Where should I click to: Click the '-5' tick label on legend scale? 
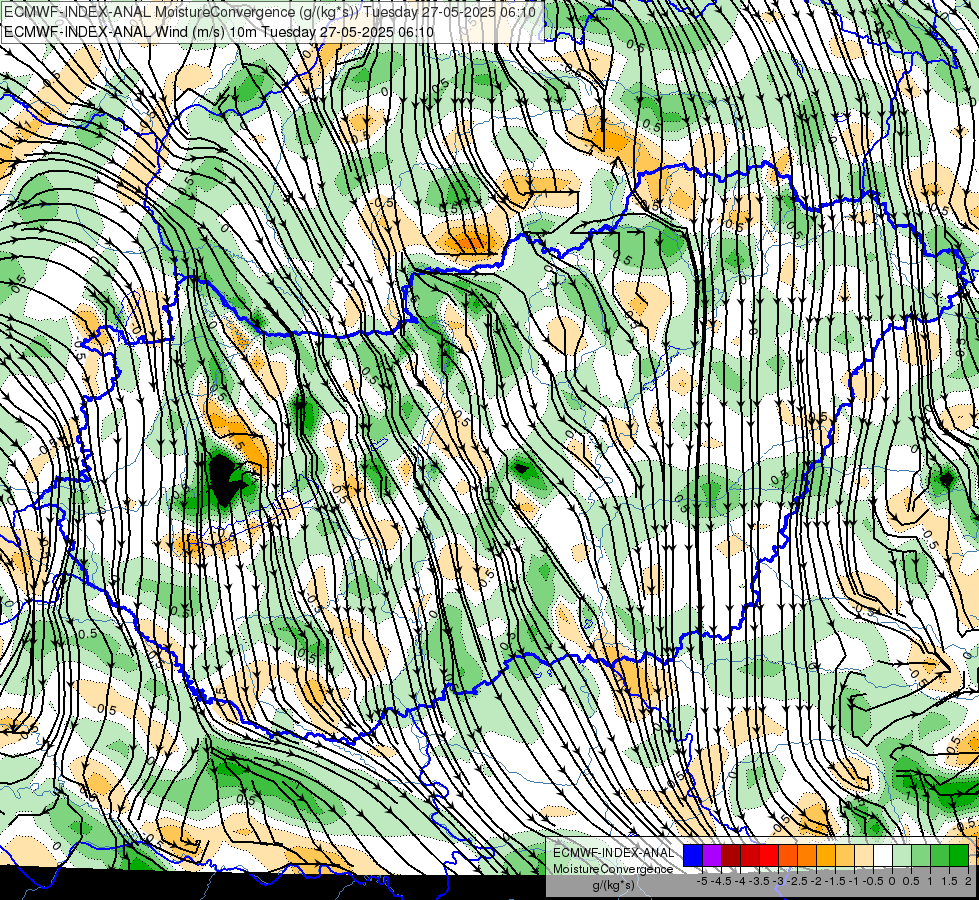coord(702,881)
